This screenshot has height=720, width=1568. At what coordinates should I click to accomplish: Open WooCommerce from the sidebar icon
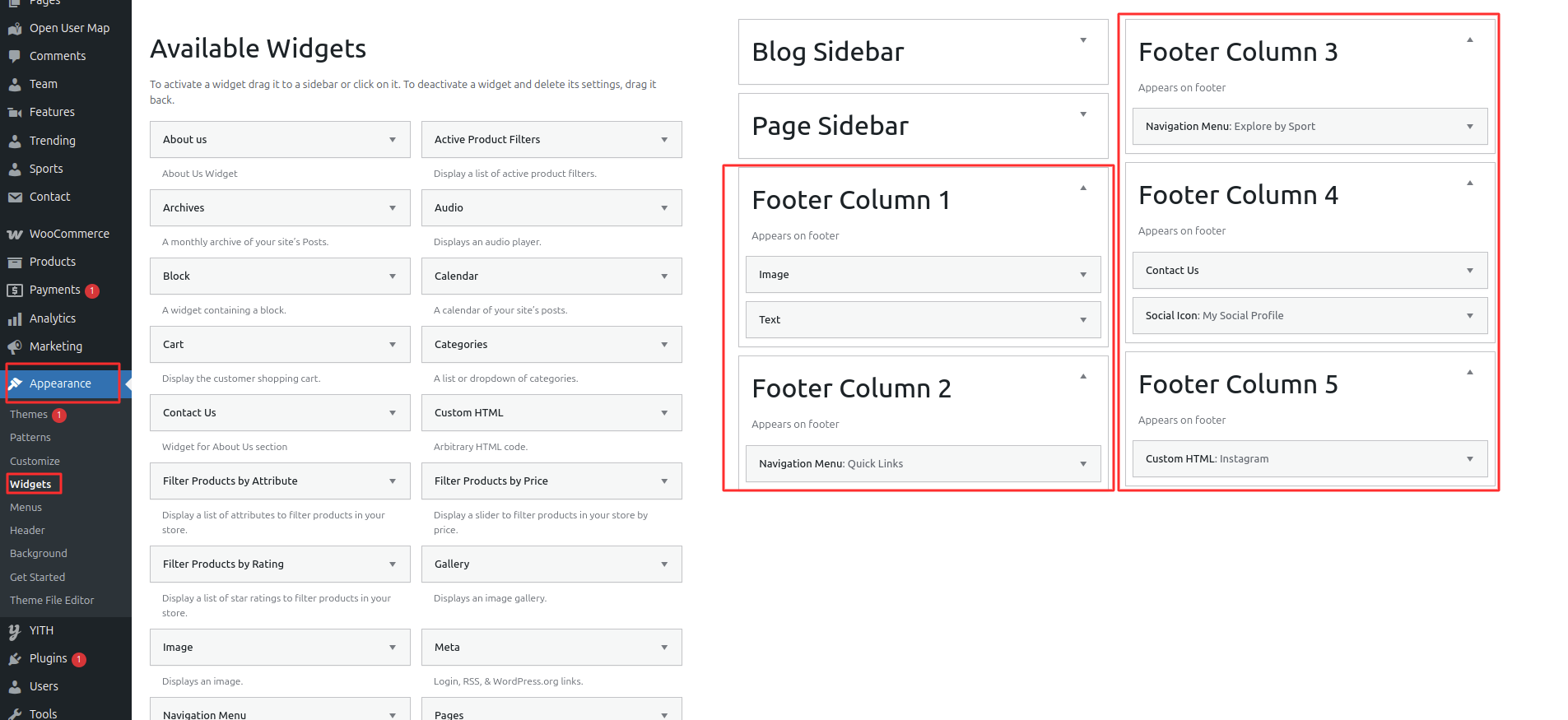point(15,233)
